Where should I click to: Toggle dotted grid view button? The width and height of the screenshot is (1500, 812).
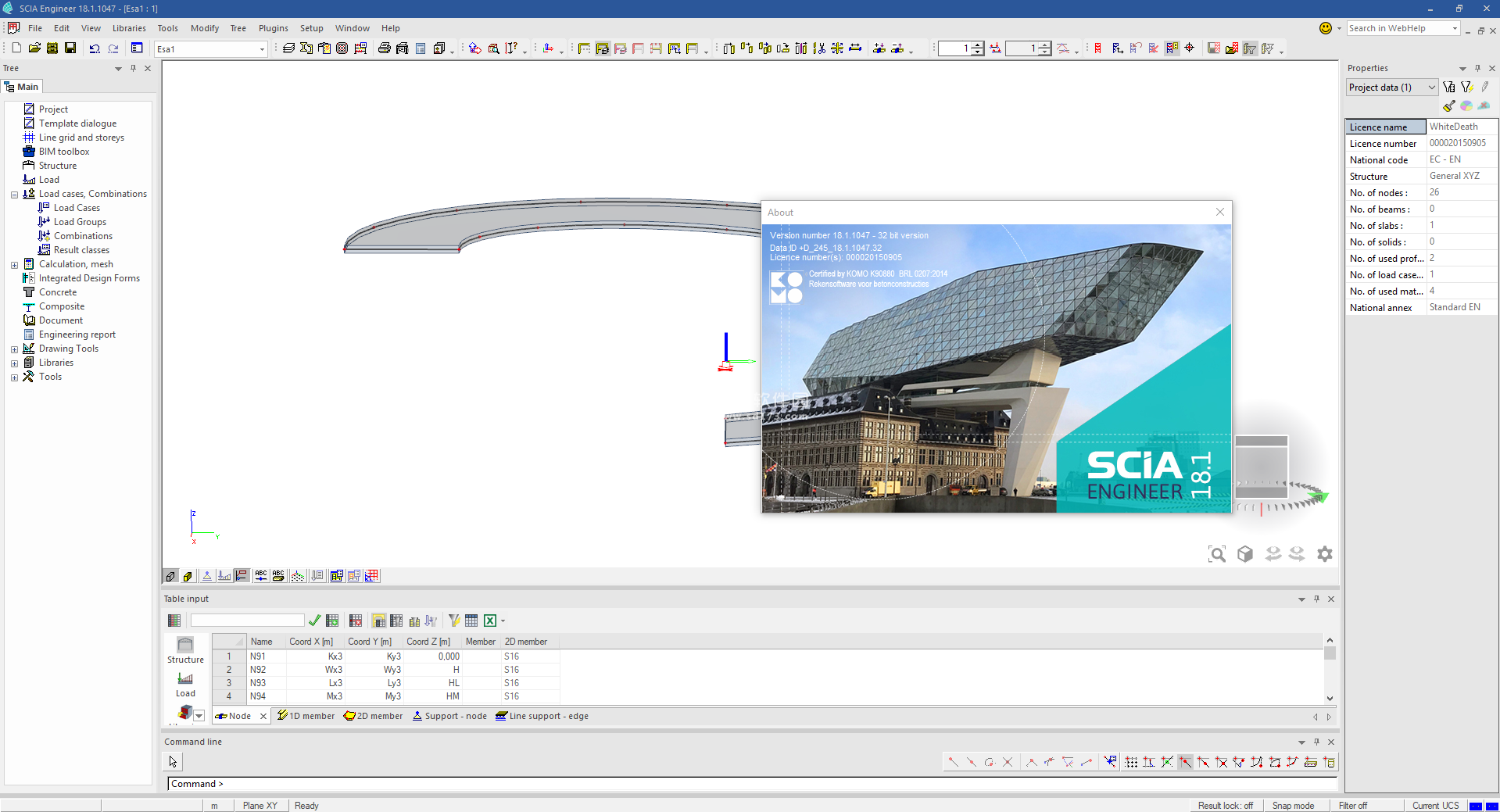pyautogui.click(x=298, y=576)
